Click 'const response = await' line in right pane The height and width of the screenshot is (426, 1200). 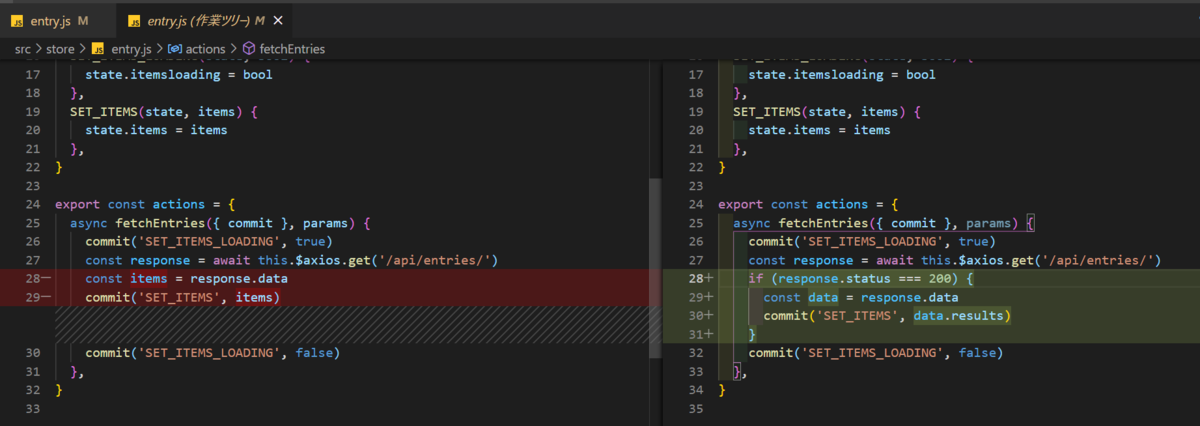pyautogui.click(x=955, y=260)
